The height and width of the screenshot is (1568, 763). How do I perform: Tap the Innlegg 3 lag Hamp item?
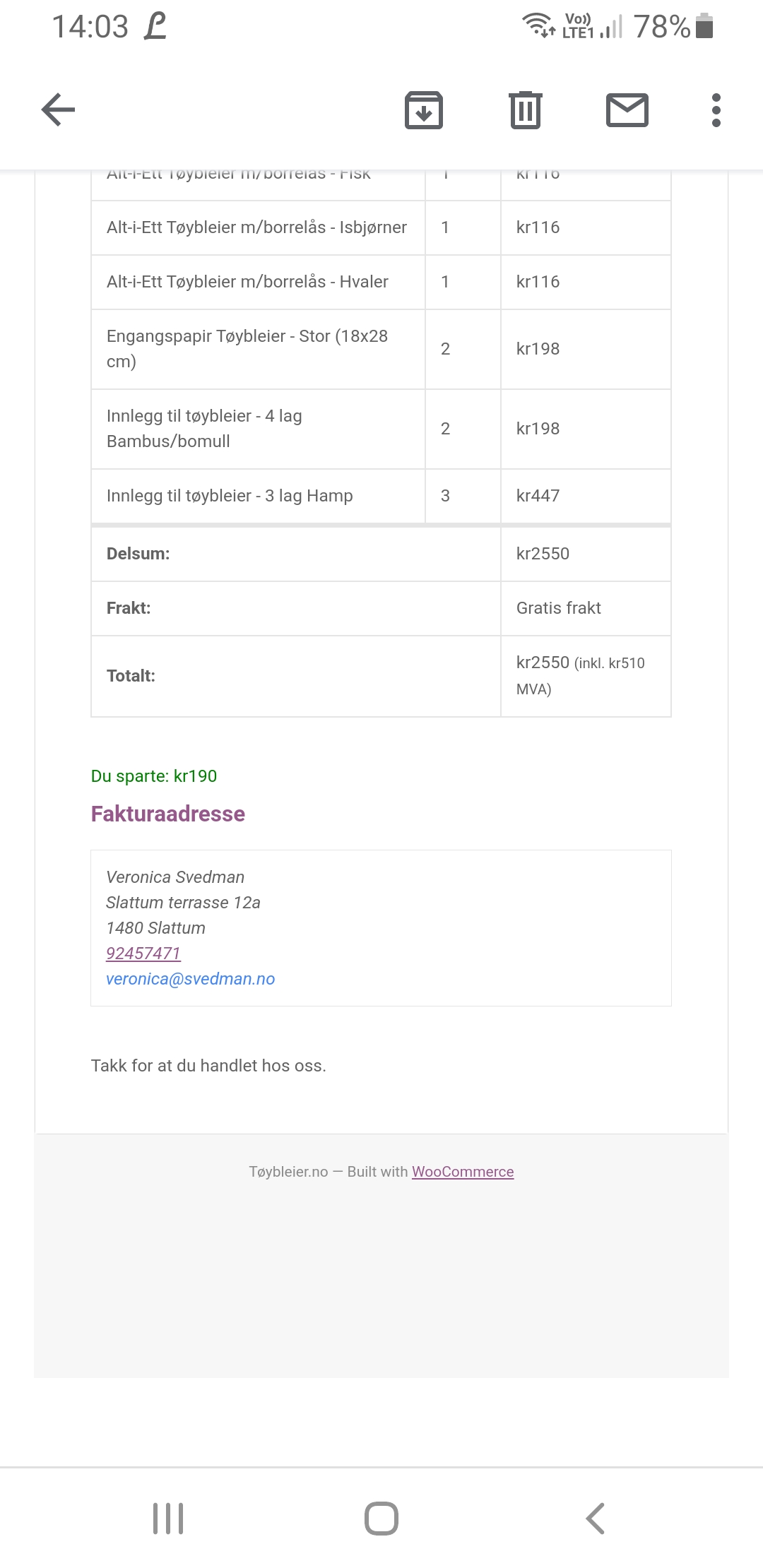click(258, 496)
